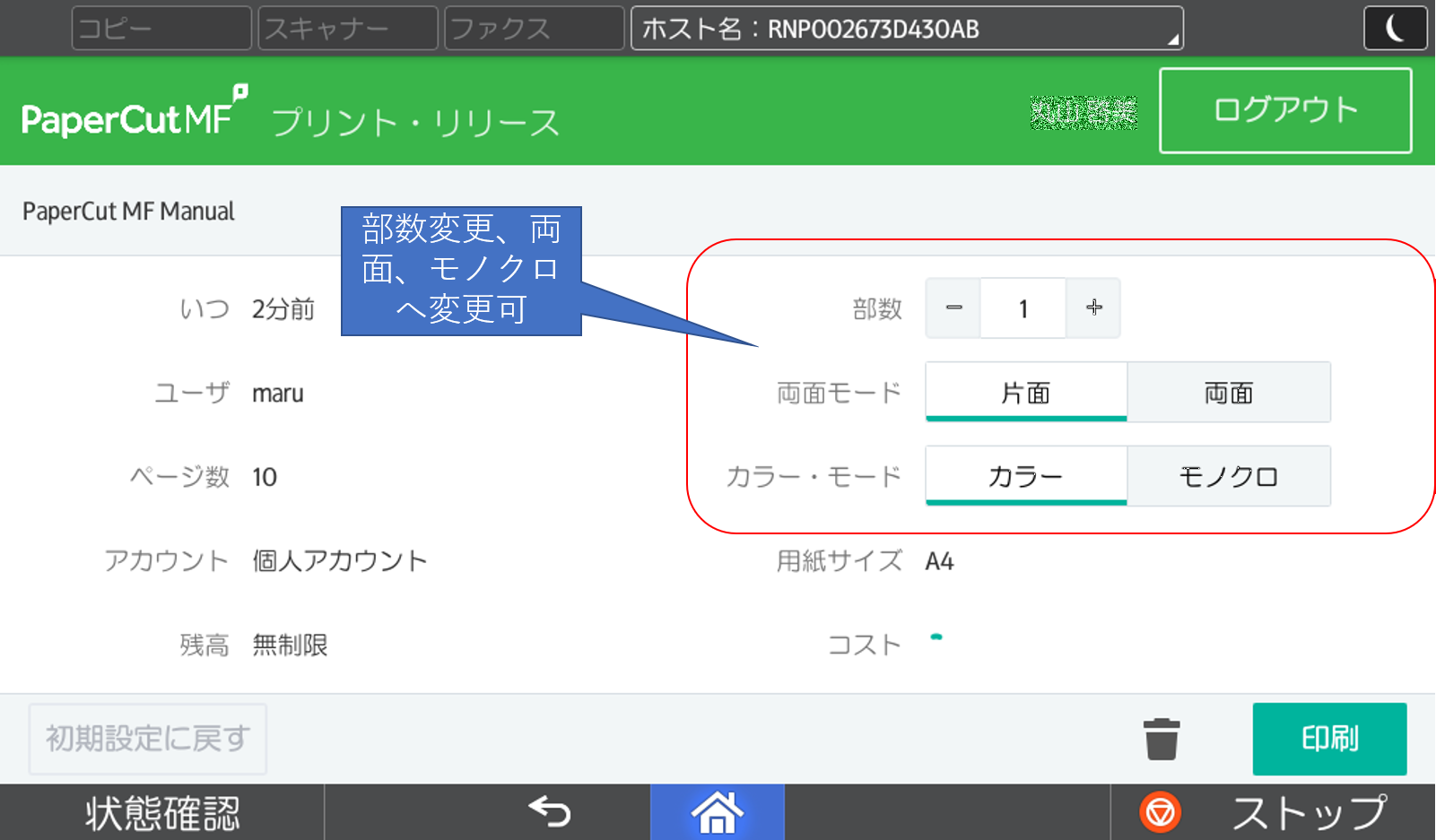Viewport: 1436px width, 840px height.
Task: Tap the ログアウト button
Action: [1285, 110]
